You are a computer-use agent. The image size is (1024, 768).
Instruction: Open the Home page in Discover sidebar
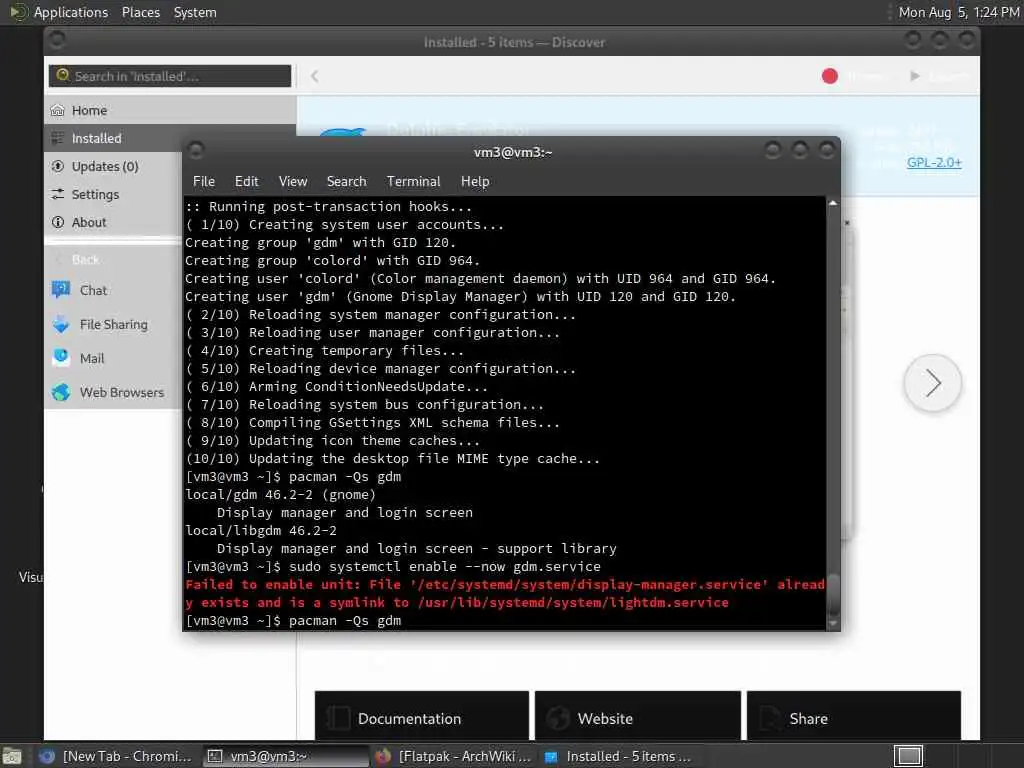[170, 110]
